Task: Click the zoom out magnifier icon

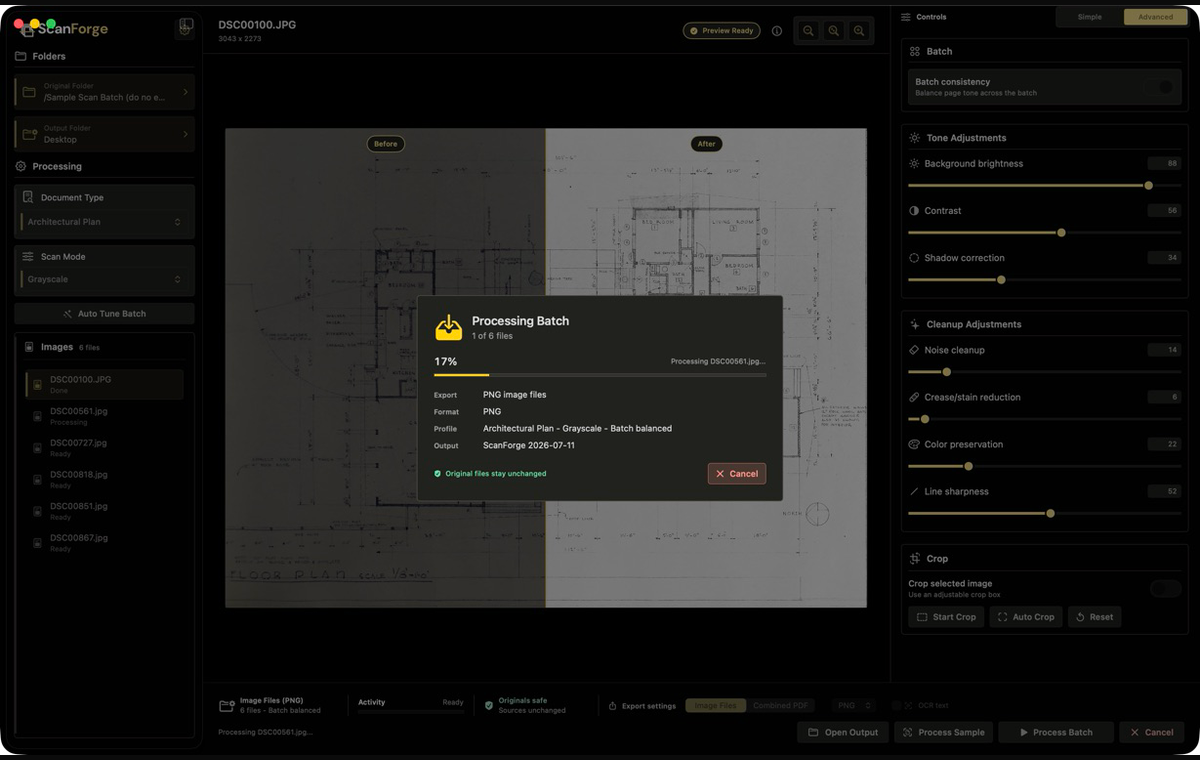Action: click(808, 31)
